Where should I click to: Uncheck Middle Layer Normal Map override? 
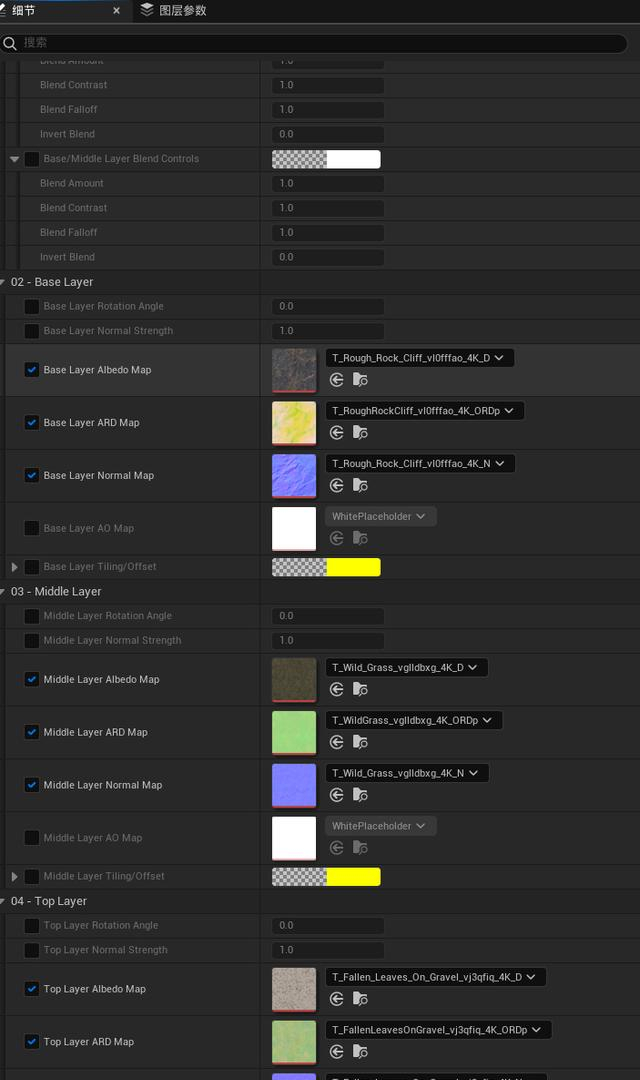tap(32, 785)
